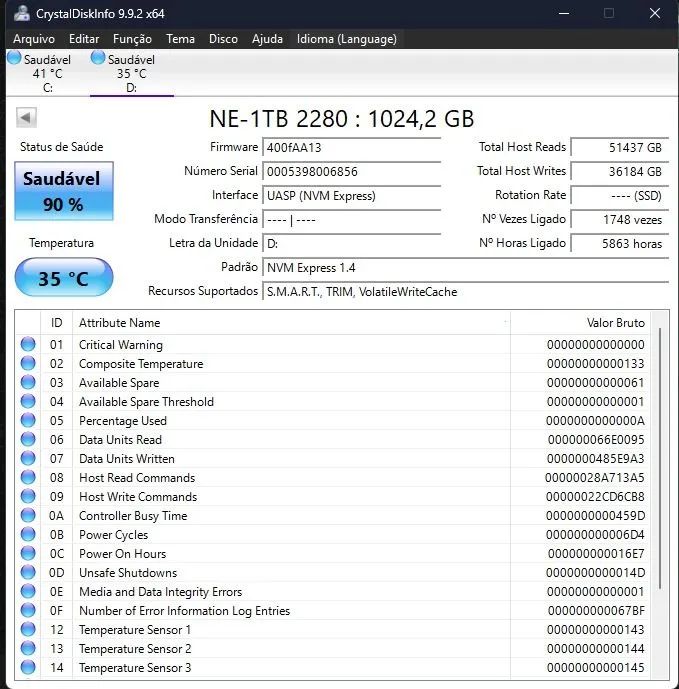Viewport: 679px width, 689px height.
Task: Click status icon for Data Units Written row
Action: coord(28,458)
